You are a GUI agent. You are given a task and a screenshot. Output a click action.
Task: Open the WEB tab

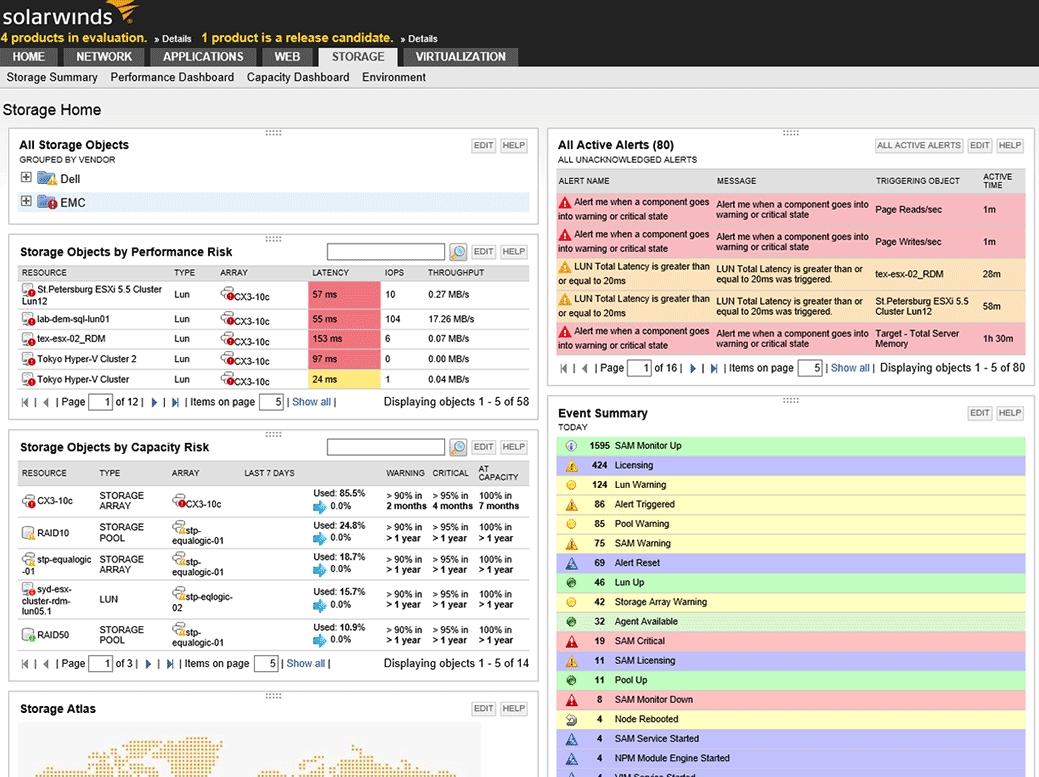coord(287,57)
